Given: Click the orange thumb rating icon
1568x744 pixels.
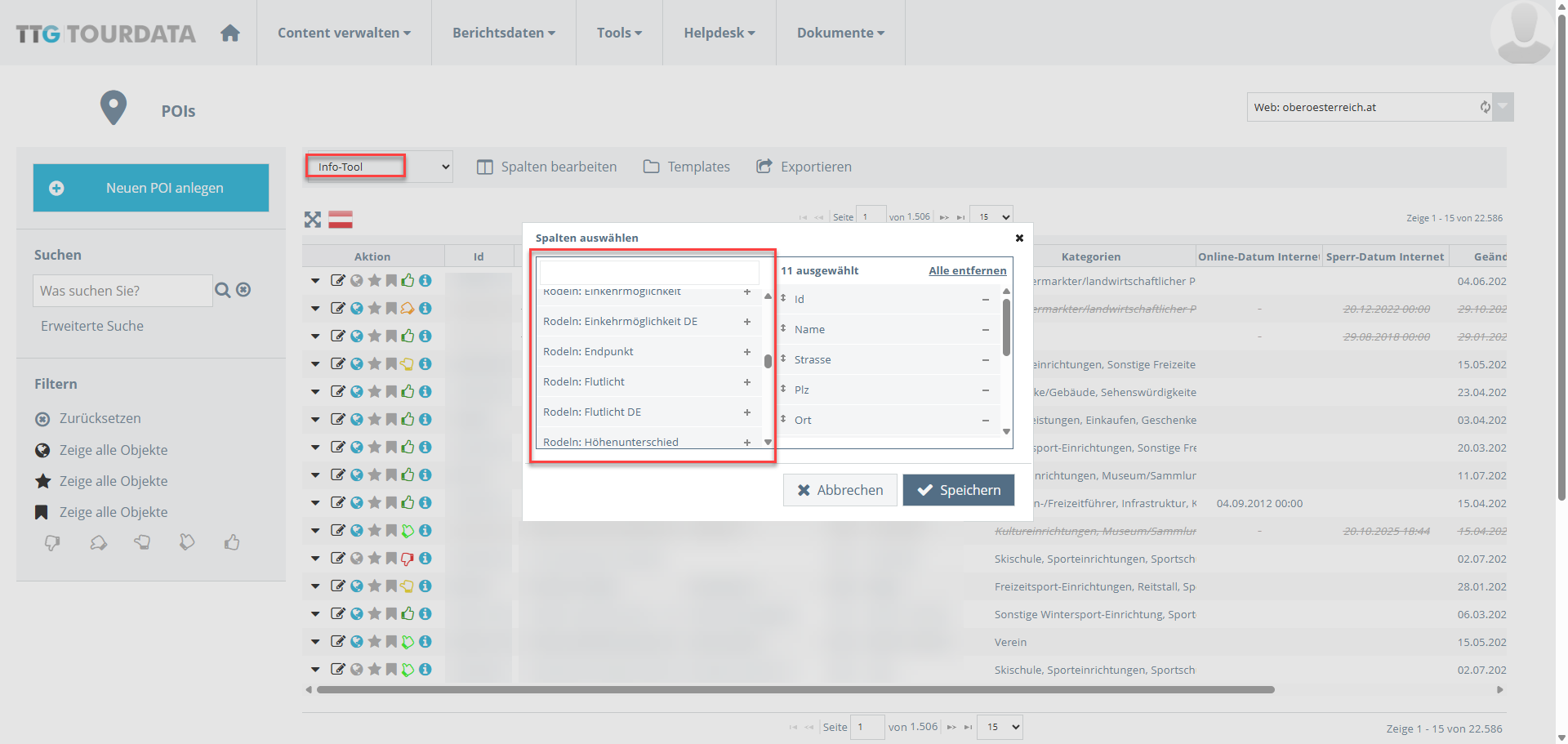Looking at the screenshot, I should 408,308.
